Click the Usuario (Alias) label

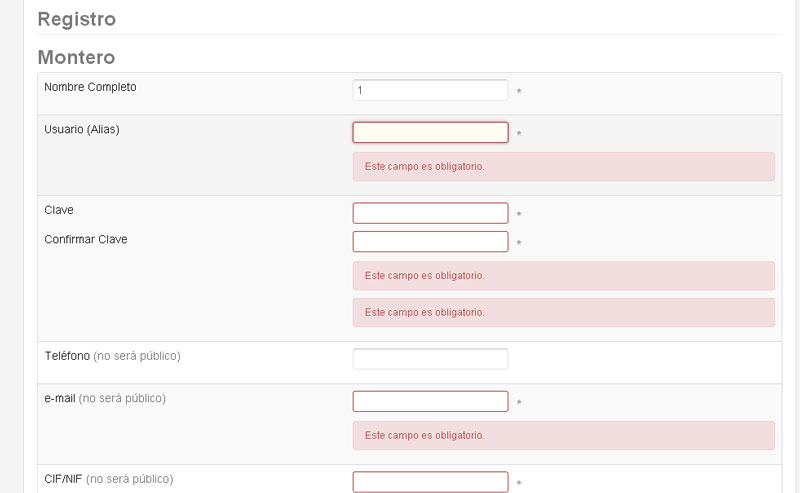(82, 130)
